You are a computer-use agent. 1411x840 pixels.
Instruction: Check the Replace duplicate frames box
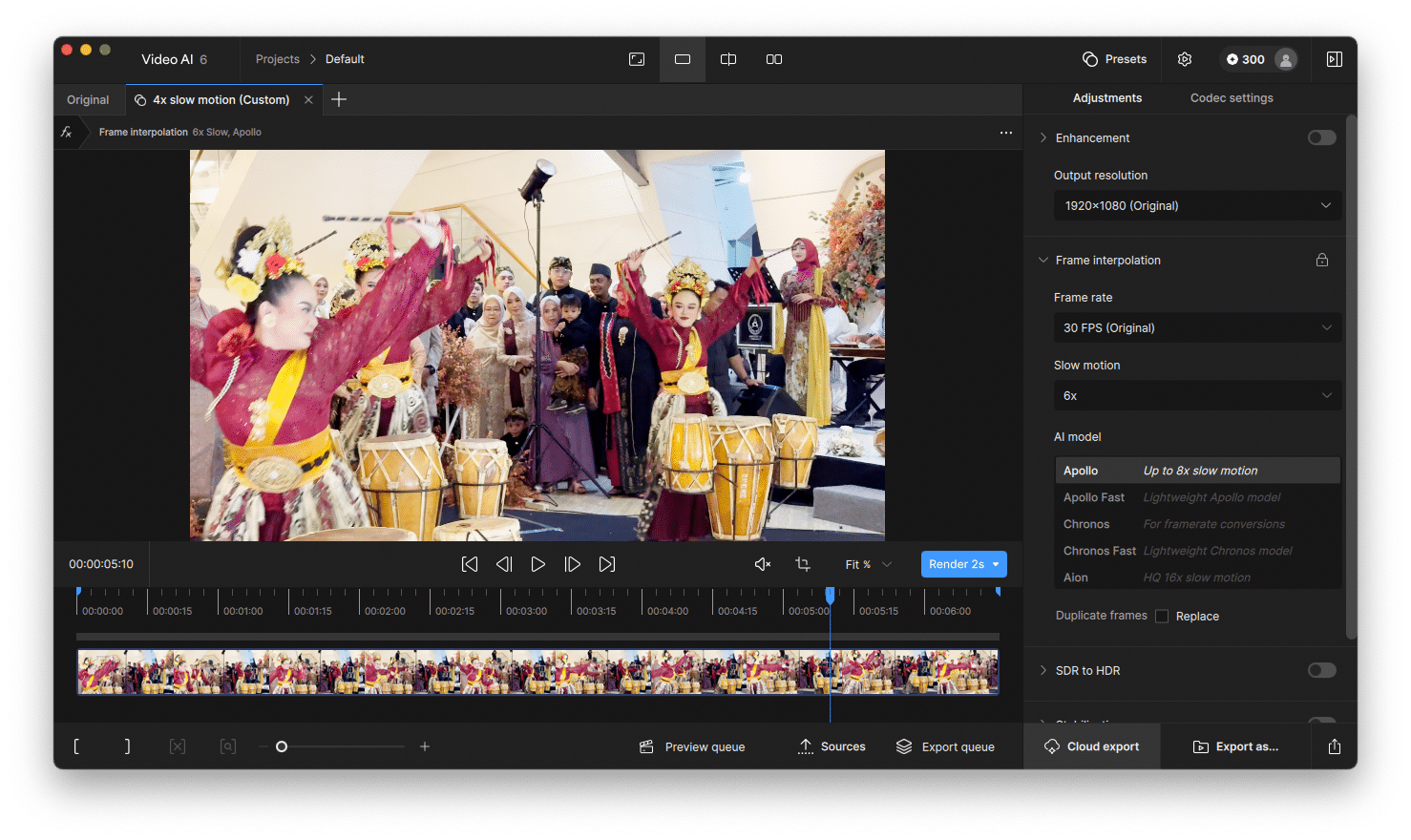(x=1162, y=617)
